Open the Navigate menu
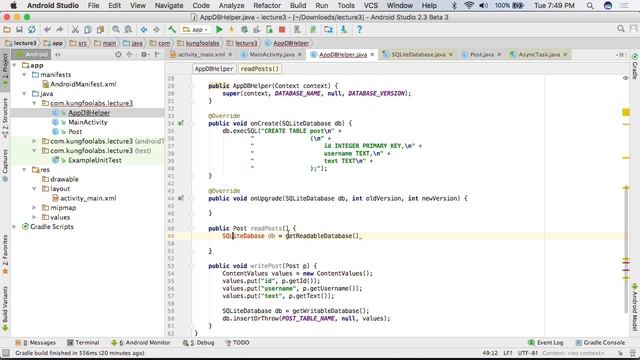Image resolution: width=640 pixels, height=360 pixels. (x=169, y=6)
